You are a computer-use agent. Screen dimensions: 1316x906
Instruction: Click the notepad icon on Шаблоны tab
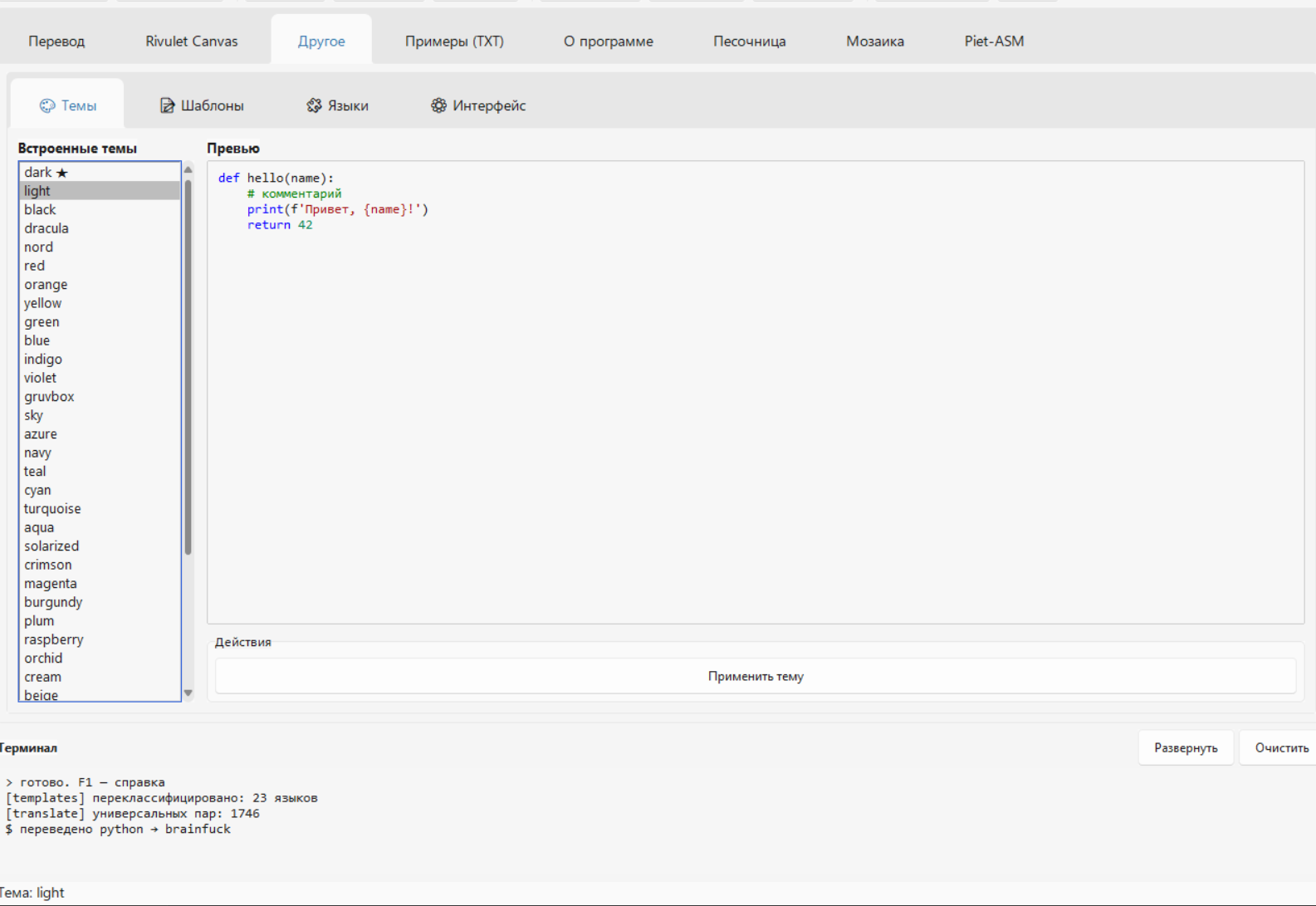pos(167,105)
